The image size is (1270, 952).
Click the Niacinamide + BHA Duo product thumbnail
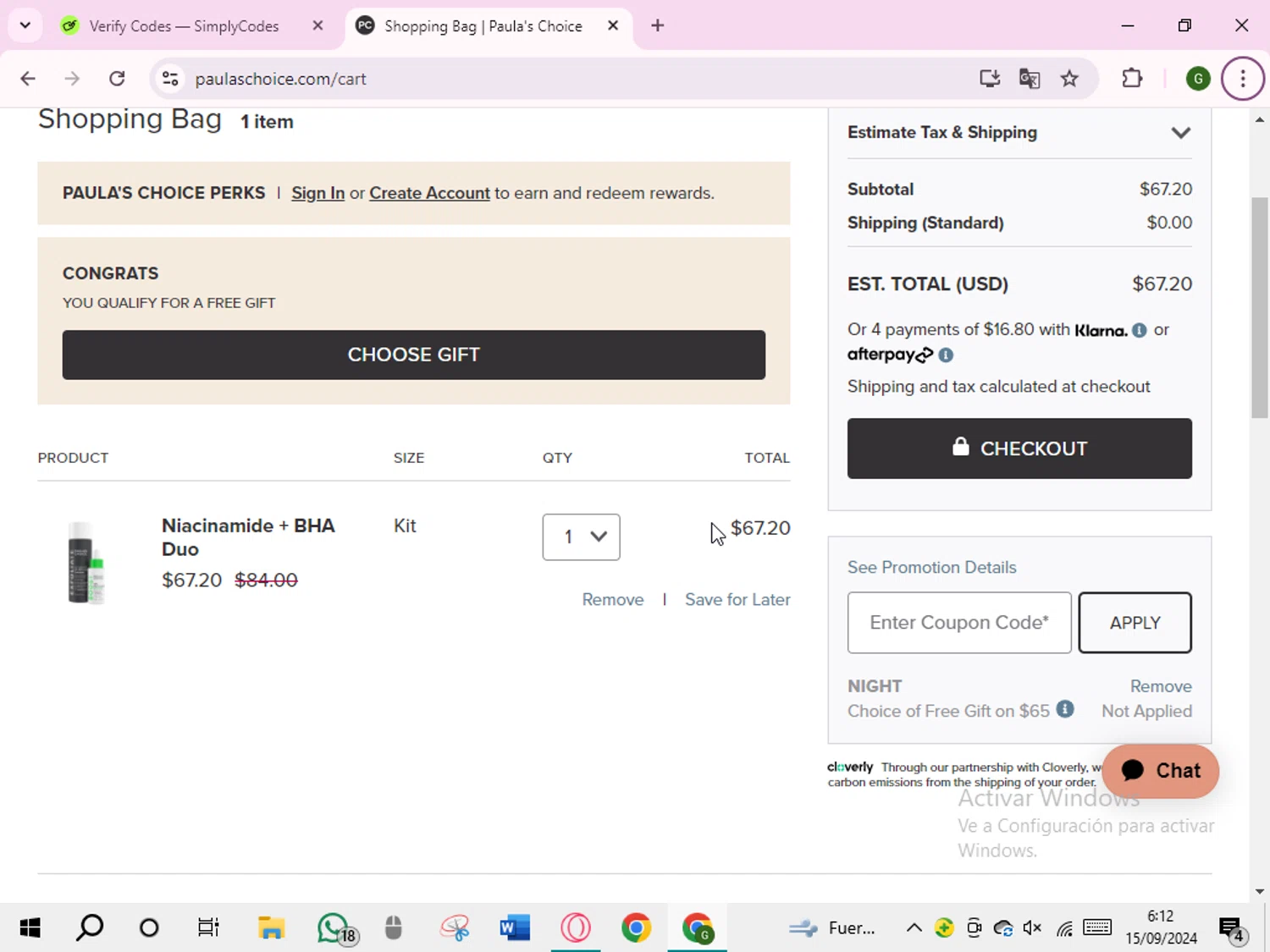(86, 562)
